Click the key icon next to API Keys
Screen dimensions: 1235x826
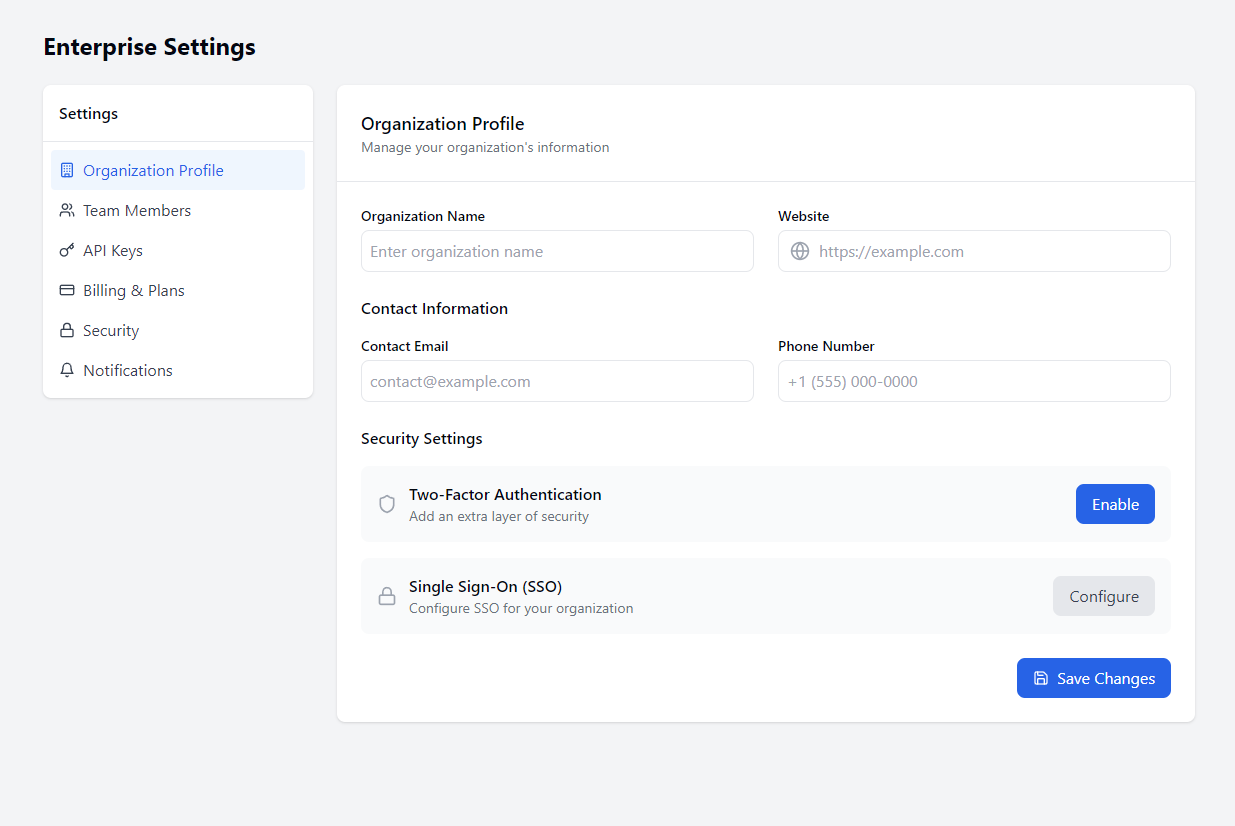(67, 250)
